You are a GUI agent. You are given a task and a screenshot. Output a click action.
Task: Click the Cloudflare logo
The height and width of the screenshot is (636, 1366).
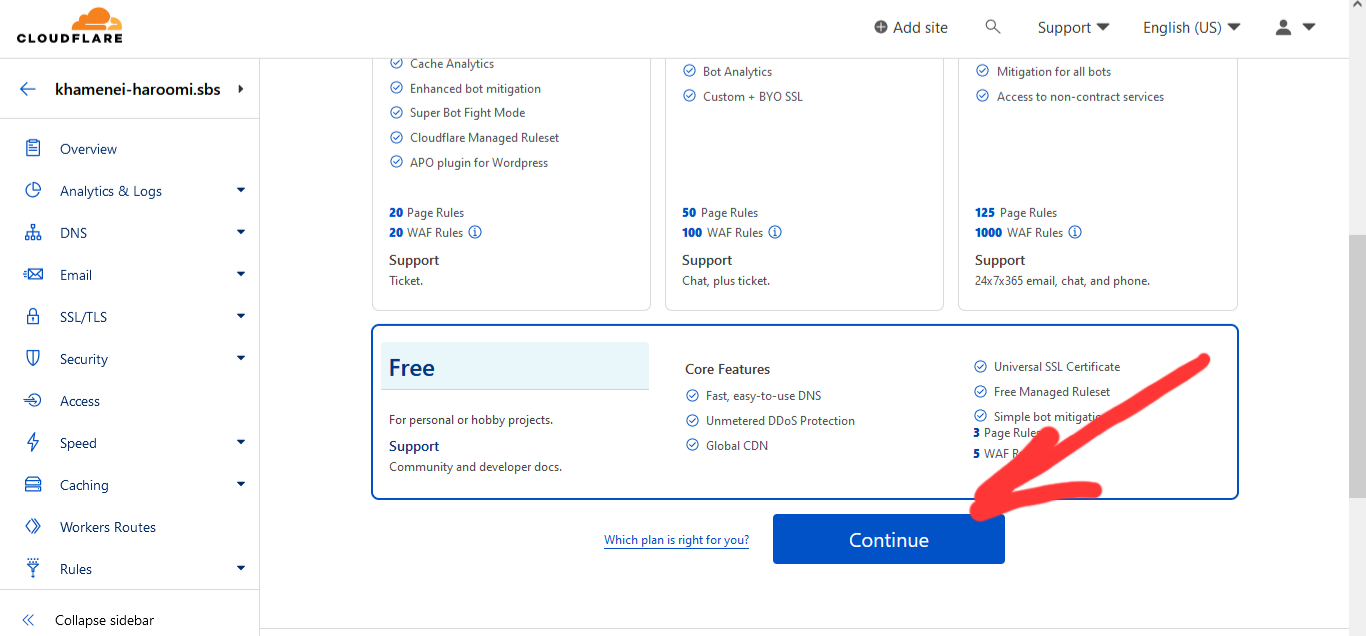pyautogui.click(x=70, y=26)
